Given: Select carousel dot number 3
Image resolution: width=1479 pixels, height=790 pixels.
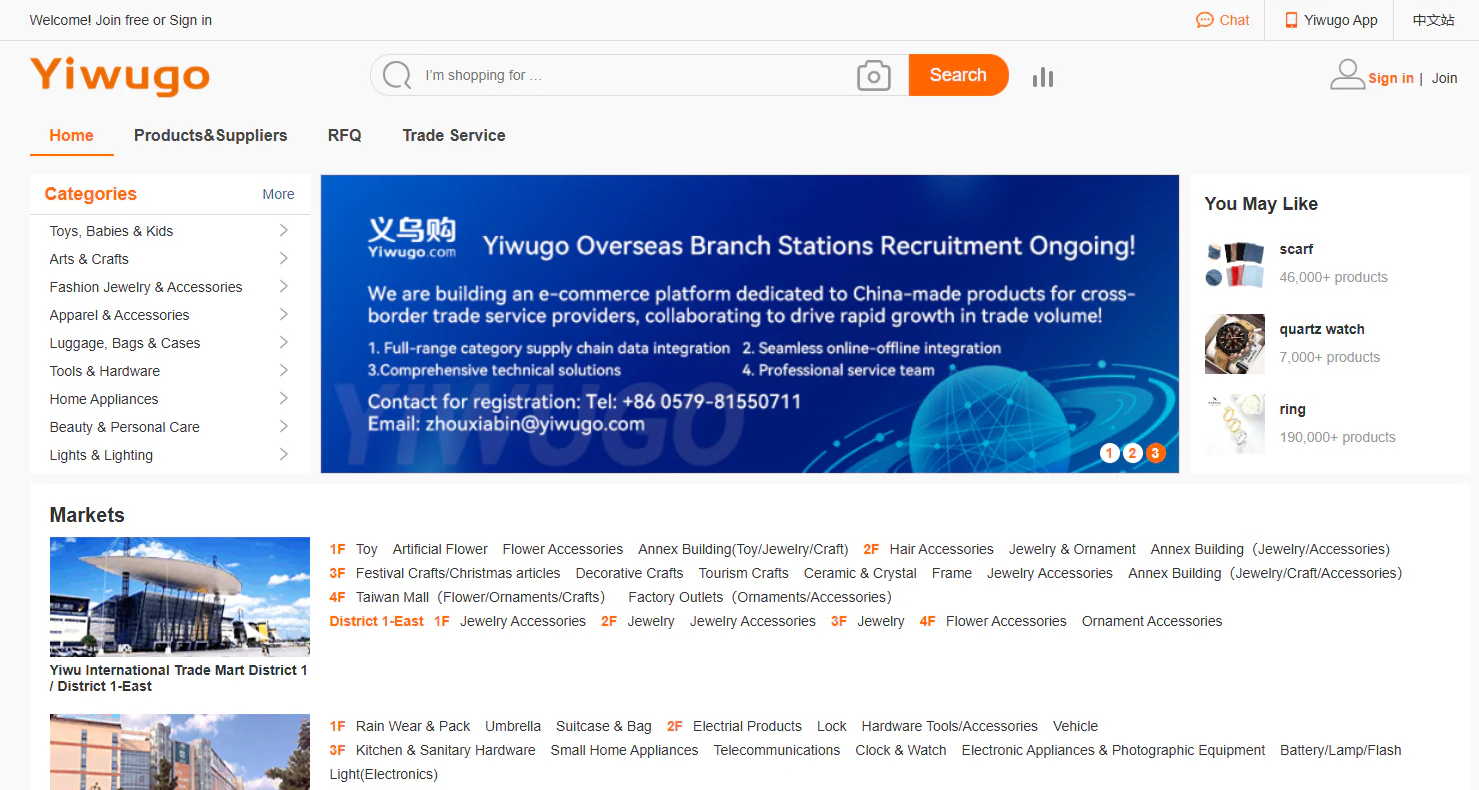Looking at the screenshot, I should tap(1155, 452).
